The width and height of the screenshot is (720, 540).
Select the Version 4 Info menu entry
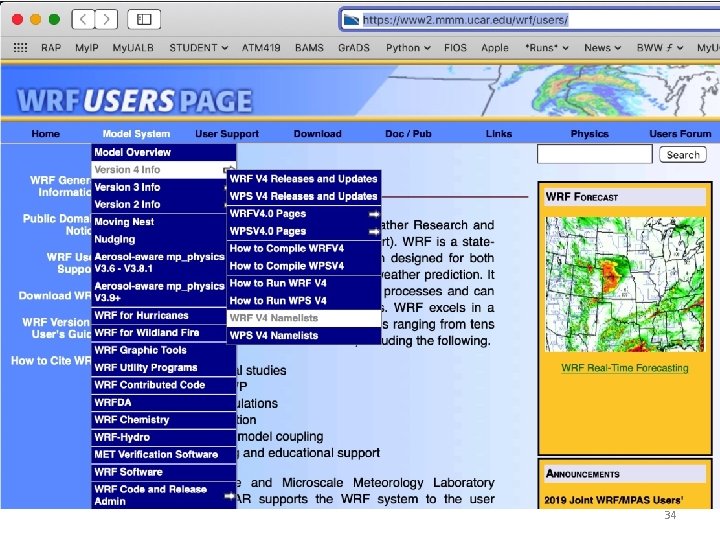click(163, 169)
